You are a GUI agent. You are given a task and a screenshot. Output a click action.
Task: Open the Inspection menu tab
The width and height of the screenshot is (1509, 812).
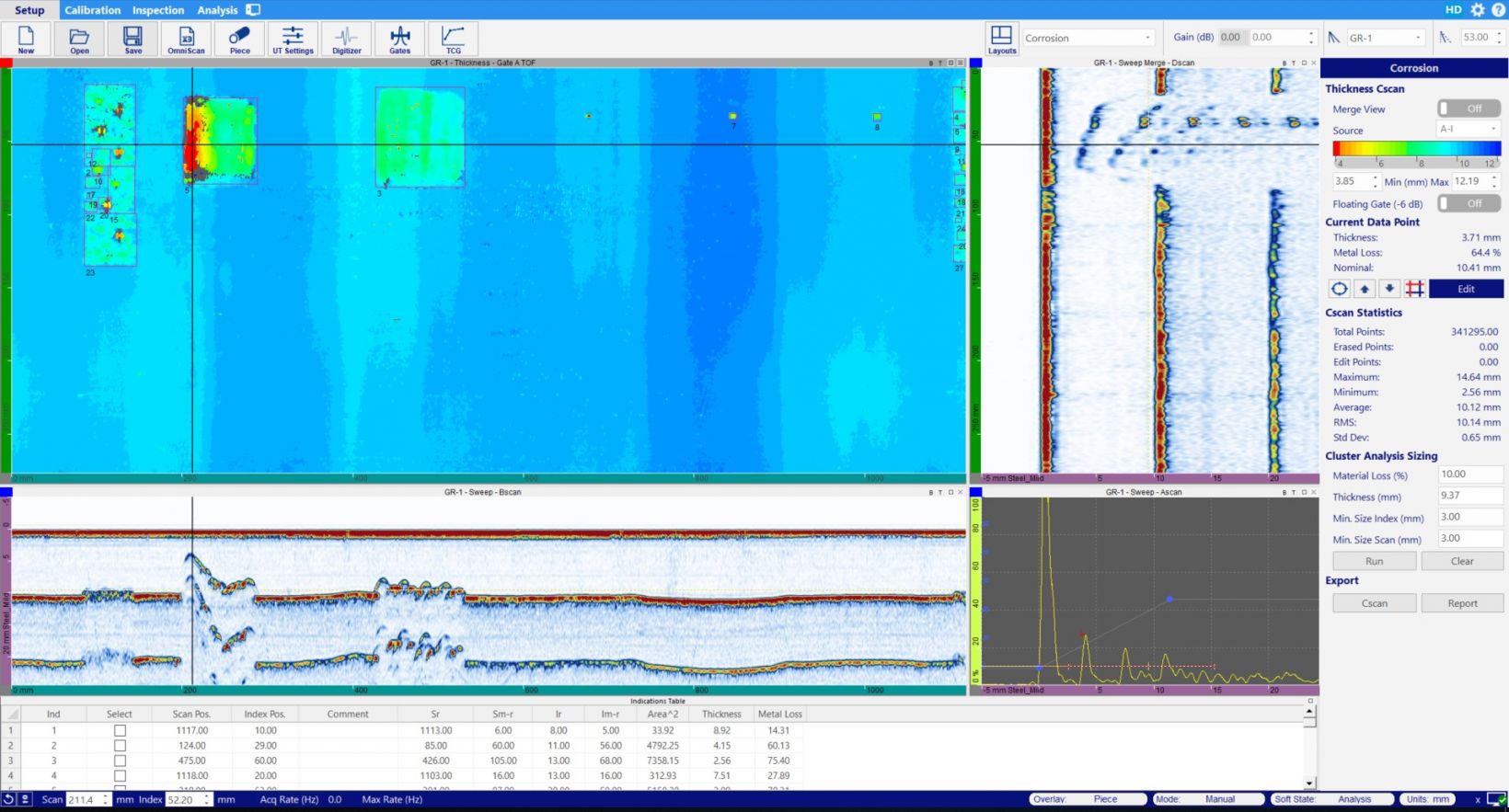[x=158, y=10]
